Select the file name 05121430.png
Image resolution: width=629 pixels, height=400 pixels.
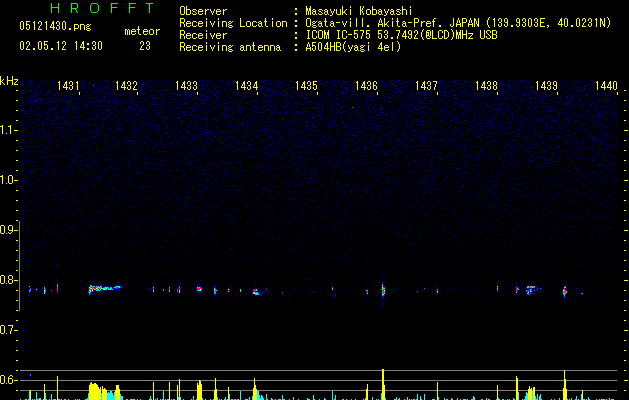click(x=55, y=26)
